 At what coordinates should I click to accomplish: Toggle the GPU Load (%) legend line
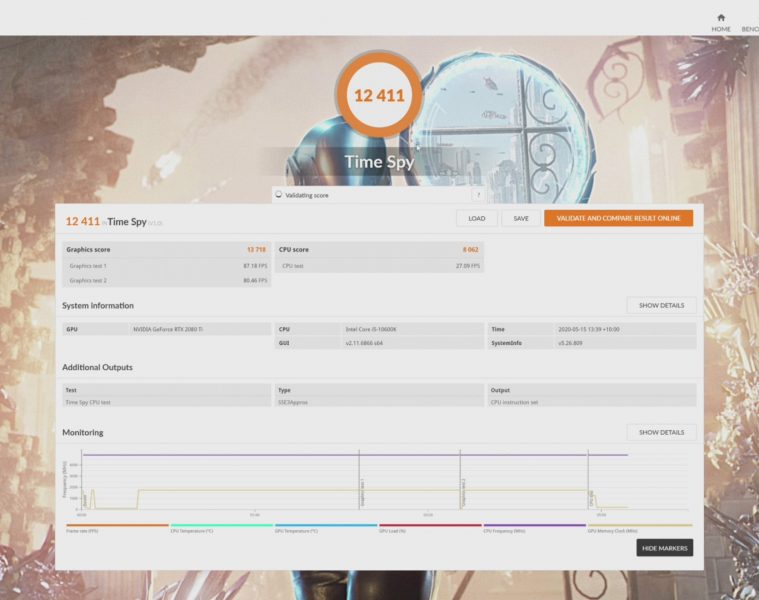pyautogui.click(x=430, y=528)
